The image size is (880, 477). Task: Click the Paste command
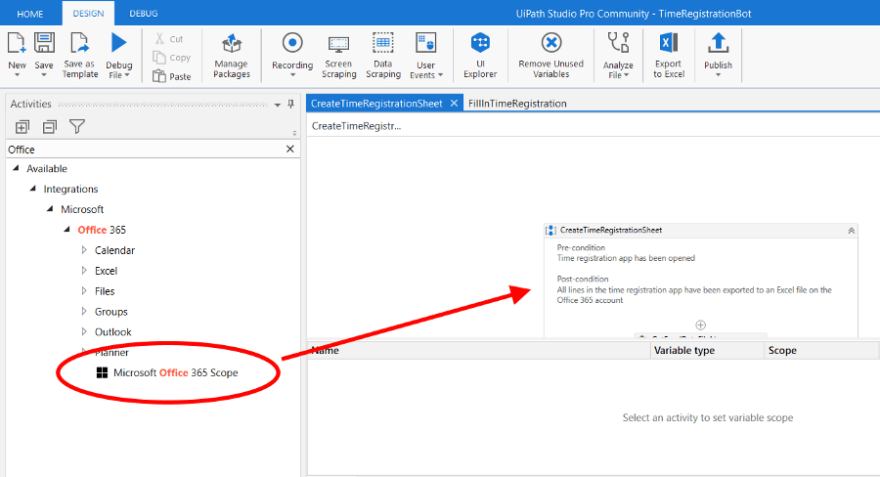(172, 76)
